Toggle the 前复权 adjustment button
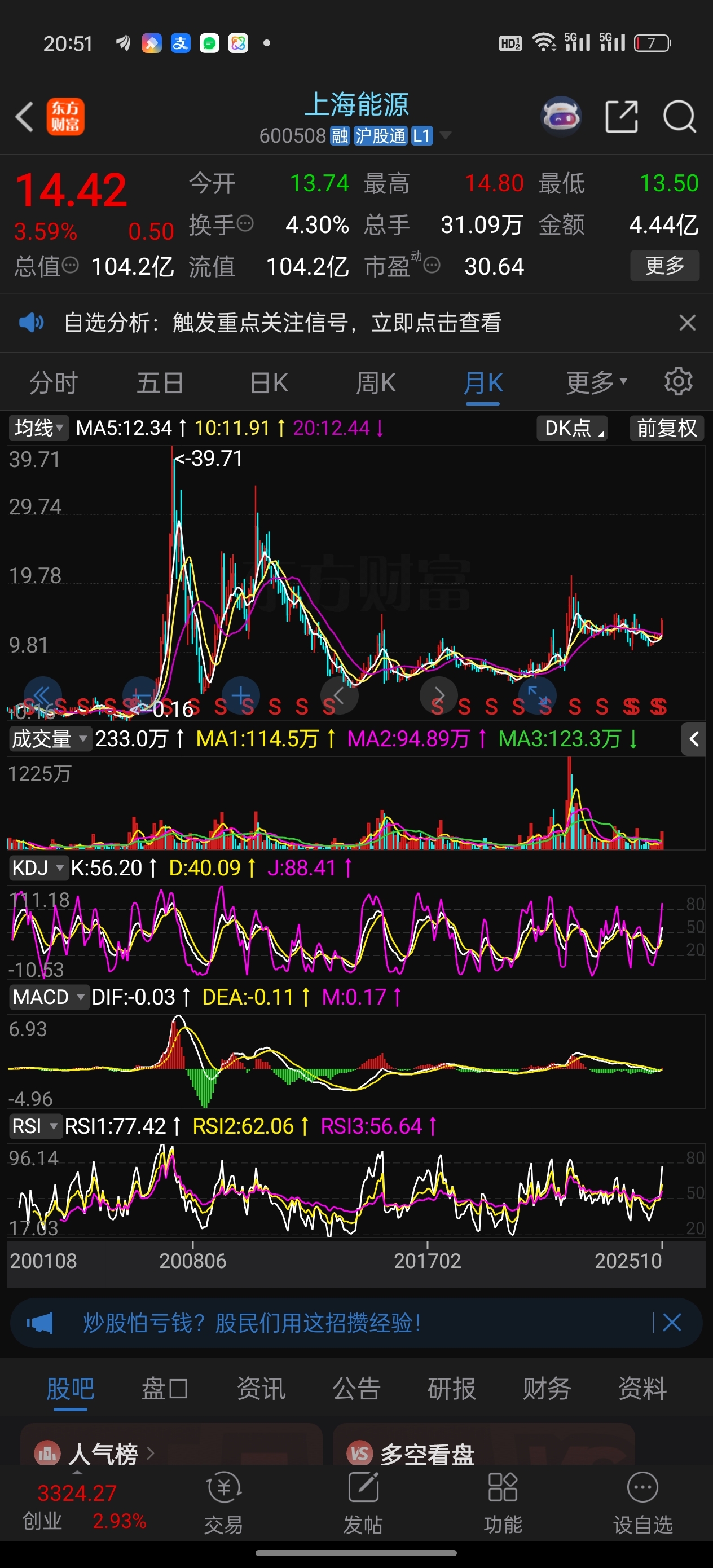713x1568 pixels. (x=667, y=428)
